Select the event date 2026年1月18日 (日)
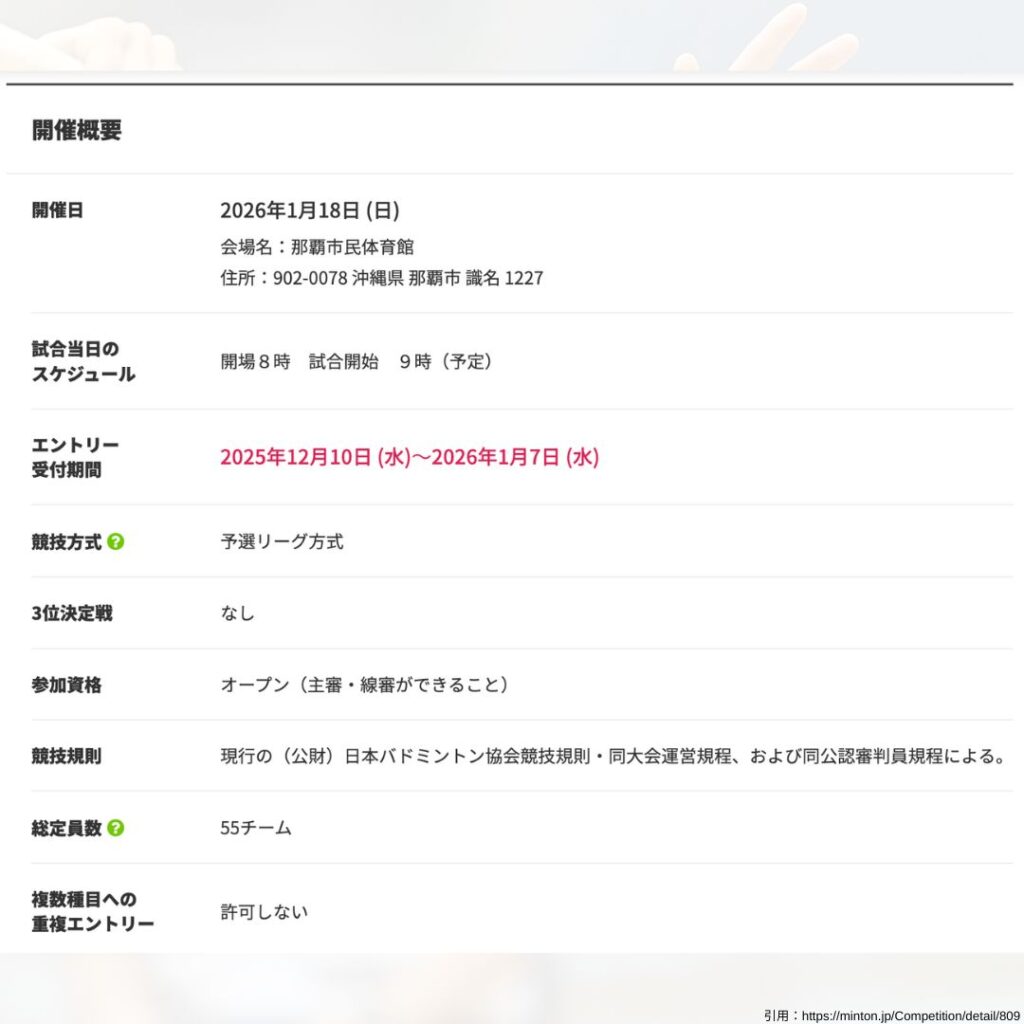The width and height of the screenshot is (1024, 1024). (x=310, y=210)
